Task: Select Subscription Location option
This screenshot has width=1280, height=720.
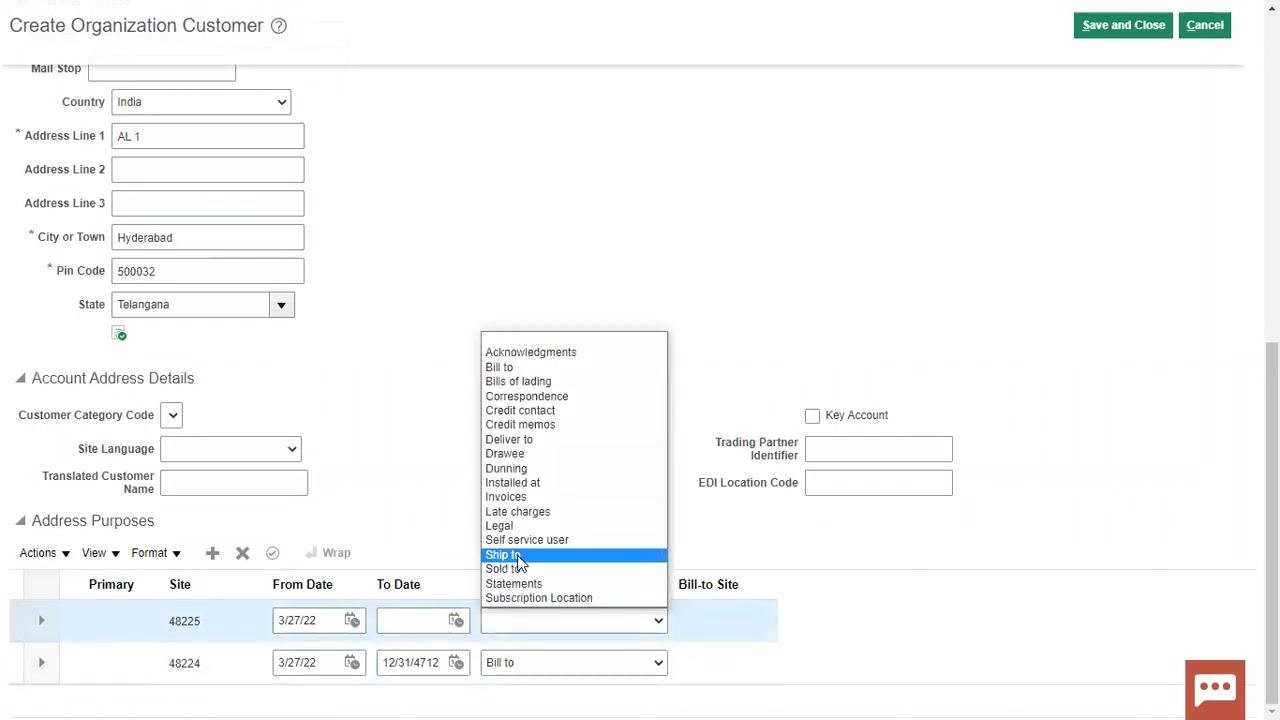Action: tap(574, 598)
